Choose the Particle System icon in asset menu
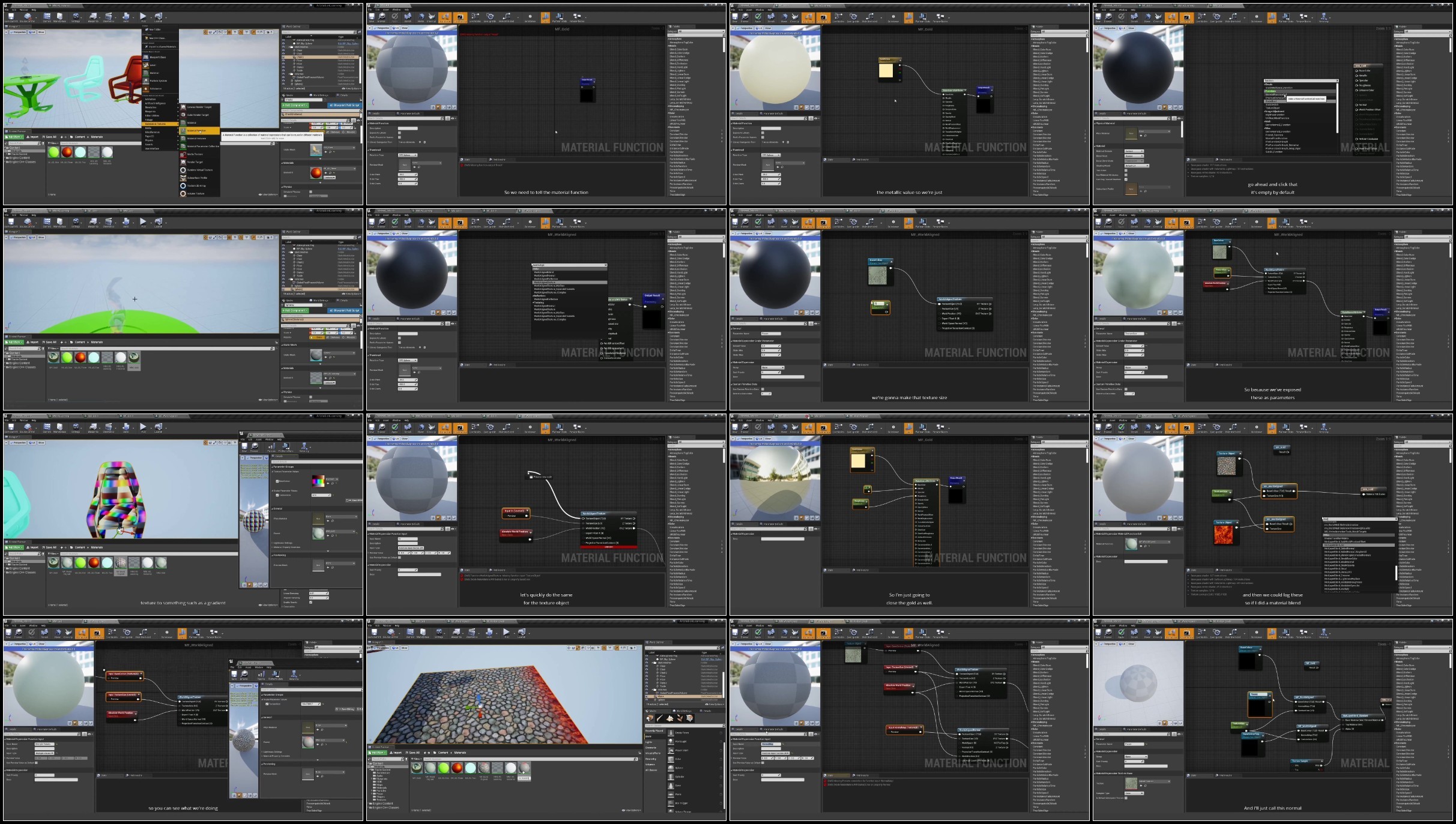 (x=146, y=81)
